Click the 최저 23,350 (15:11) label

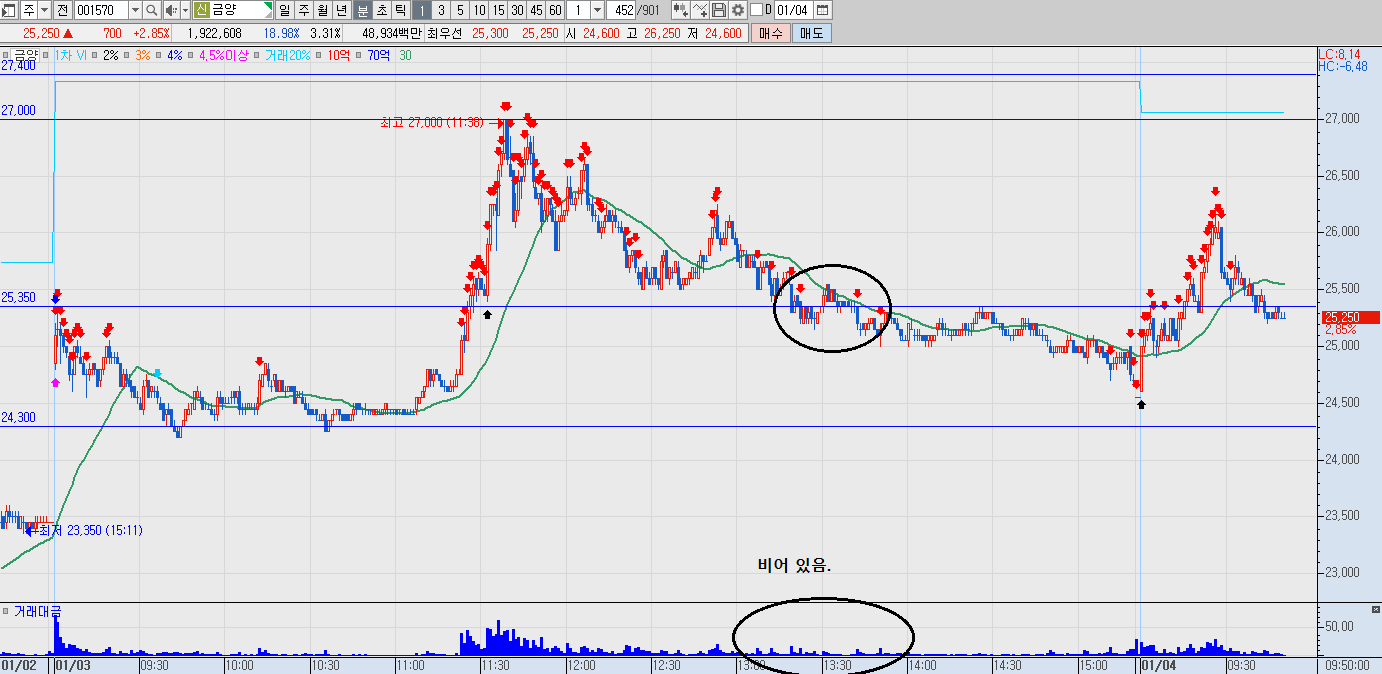pyautogui.click(x=90, y=530)
